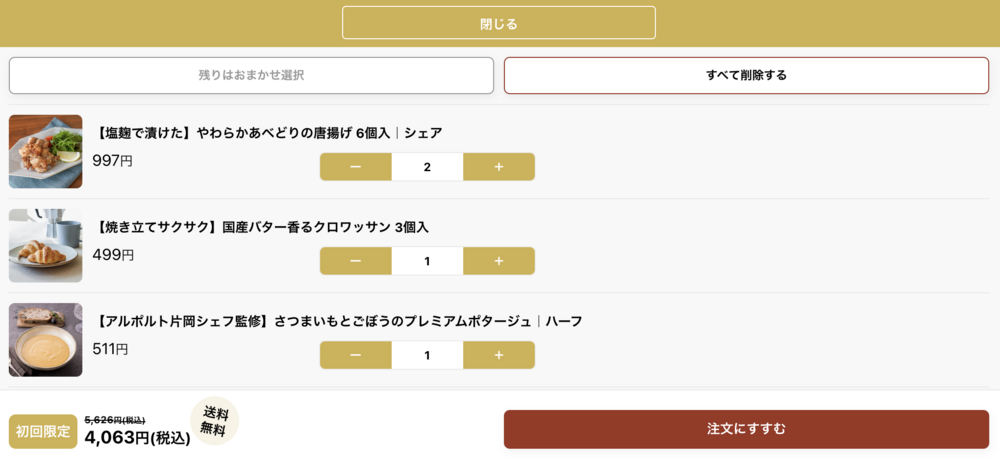Proceed with 注文にすすむ button
This screenshot has height=461, width=1000.
746,429
